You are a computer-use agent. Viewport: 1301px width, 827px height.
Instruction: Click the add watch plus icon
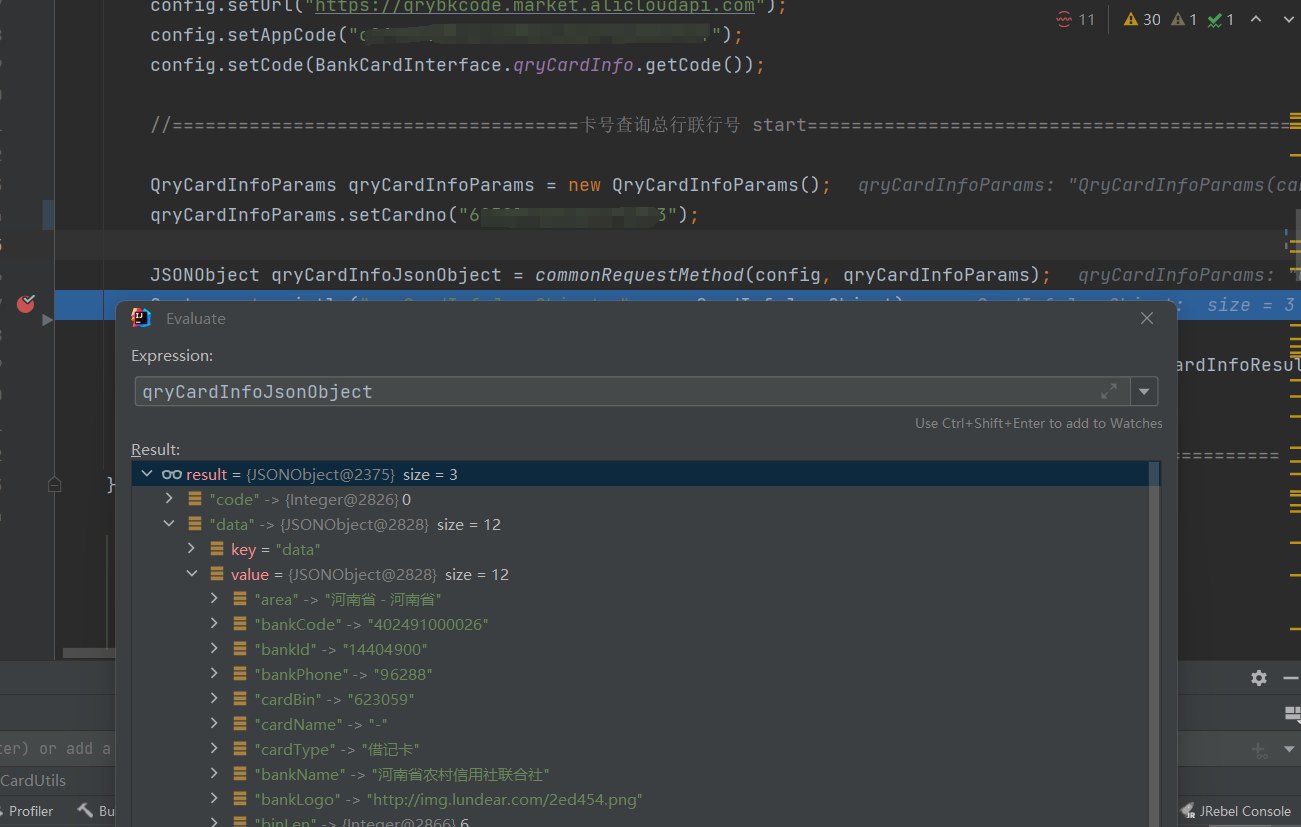point(1259,749)
